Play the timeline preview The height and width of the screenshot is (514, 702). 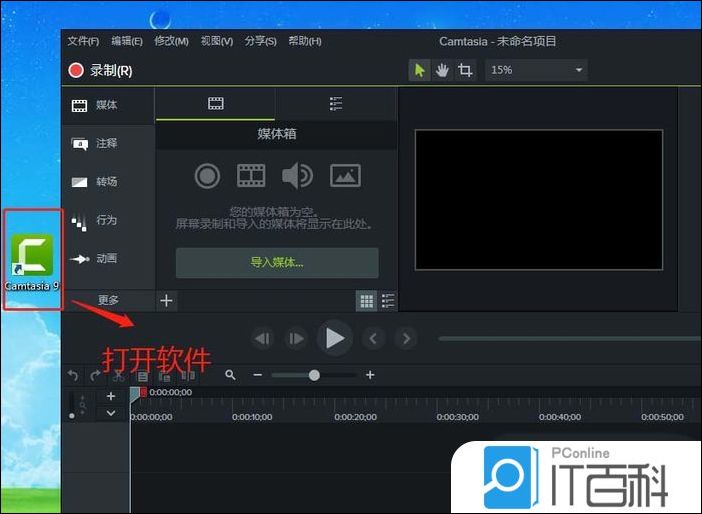pyautogui.click(x=334, y=338)
